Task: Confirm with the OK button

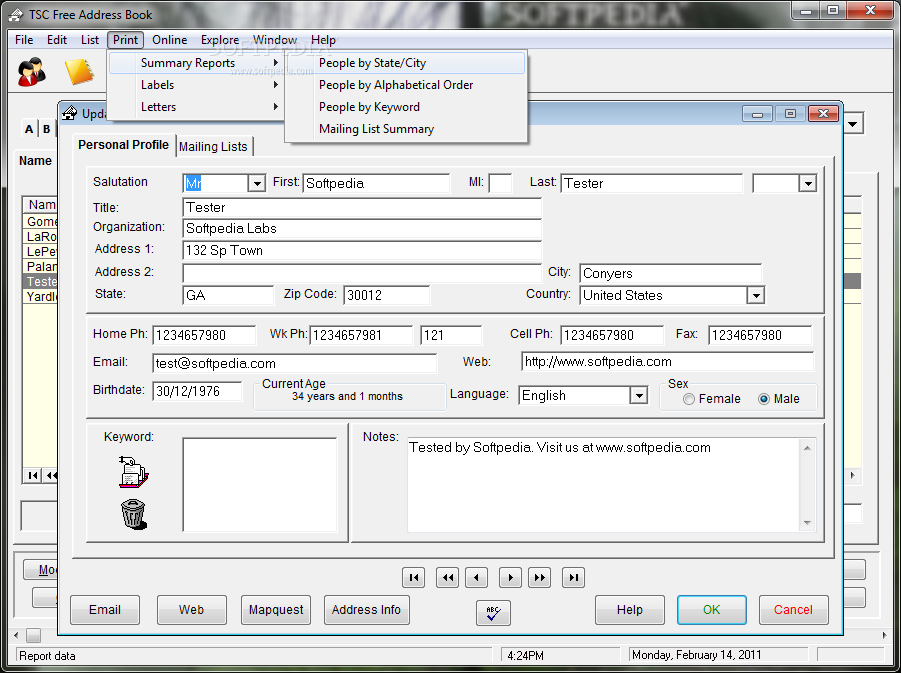Action: click(711, 610)
